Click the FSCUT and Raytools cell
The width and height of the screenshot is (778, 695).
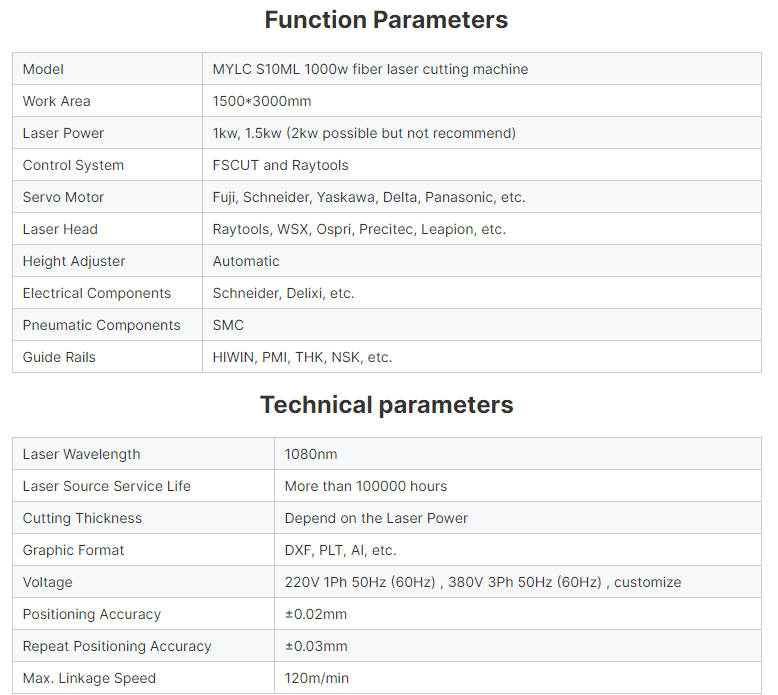(x=482, y=165)
